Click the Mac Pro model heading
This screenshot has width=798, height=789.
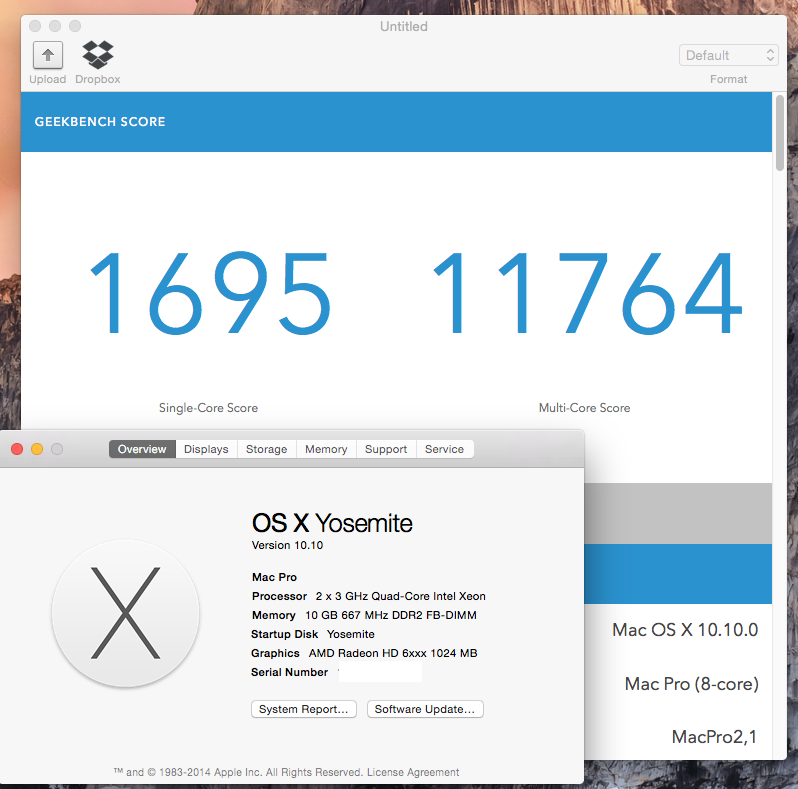274,577
